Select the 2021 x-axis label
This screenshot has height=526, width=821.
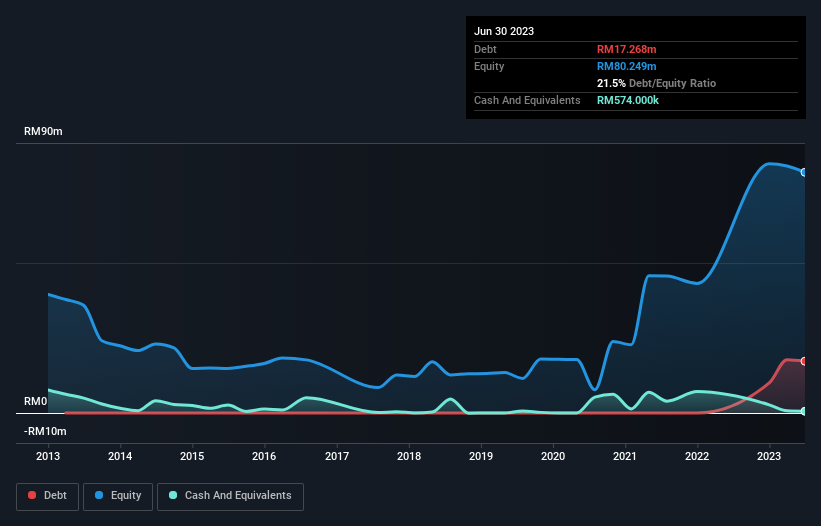(626, 456)
